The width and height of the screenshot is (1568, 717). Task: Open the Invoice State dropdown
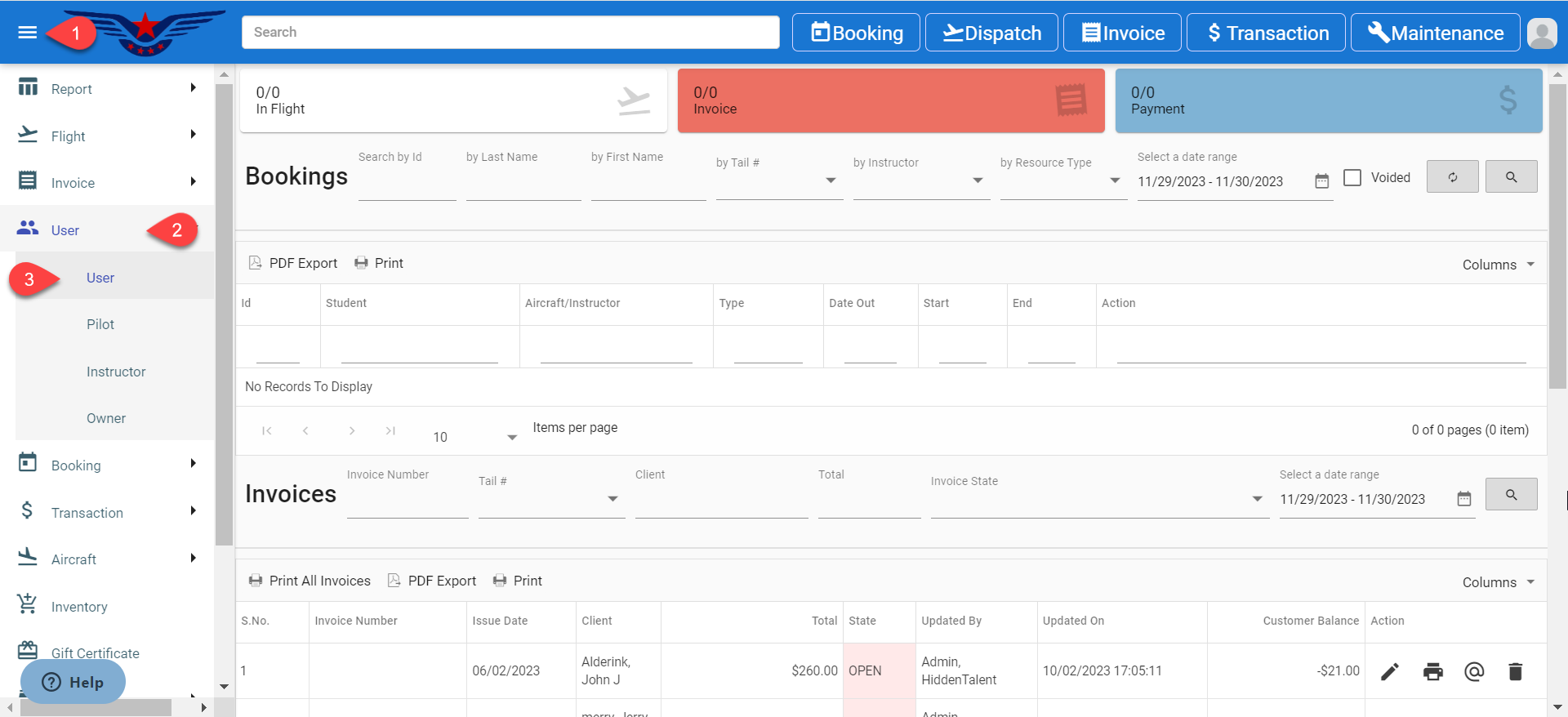click(1257, 499)
